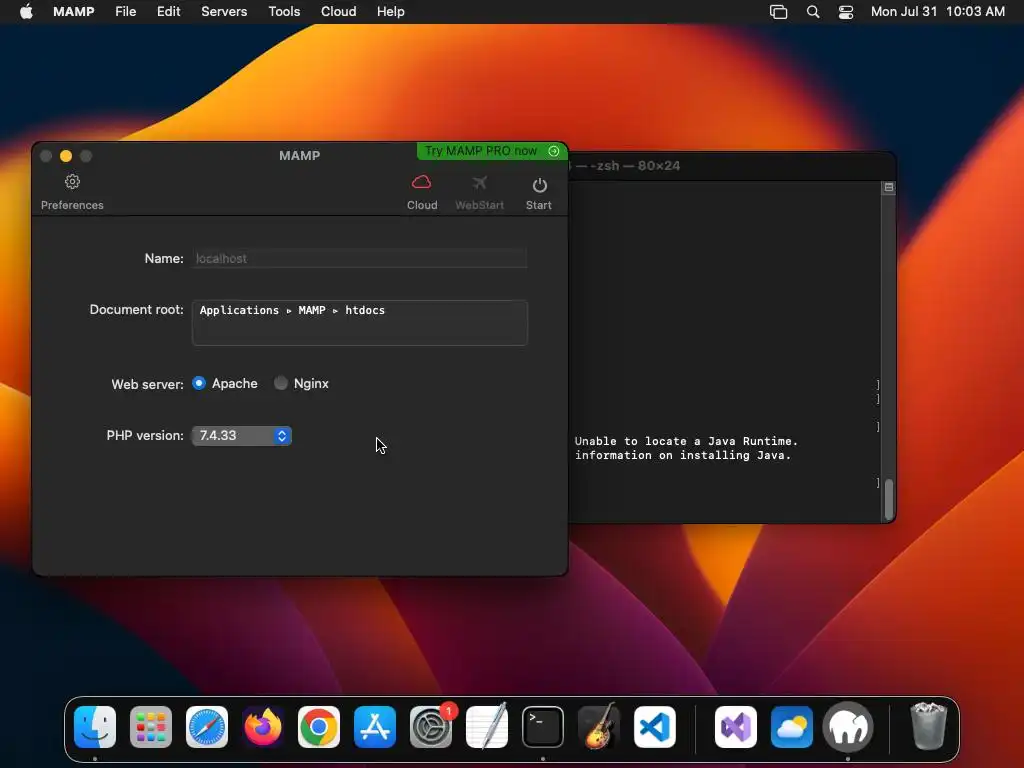Screen dimensions: 1024x768
Task: Start servers with the power icon
Action: click(x=539, y=185)
